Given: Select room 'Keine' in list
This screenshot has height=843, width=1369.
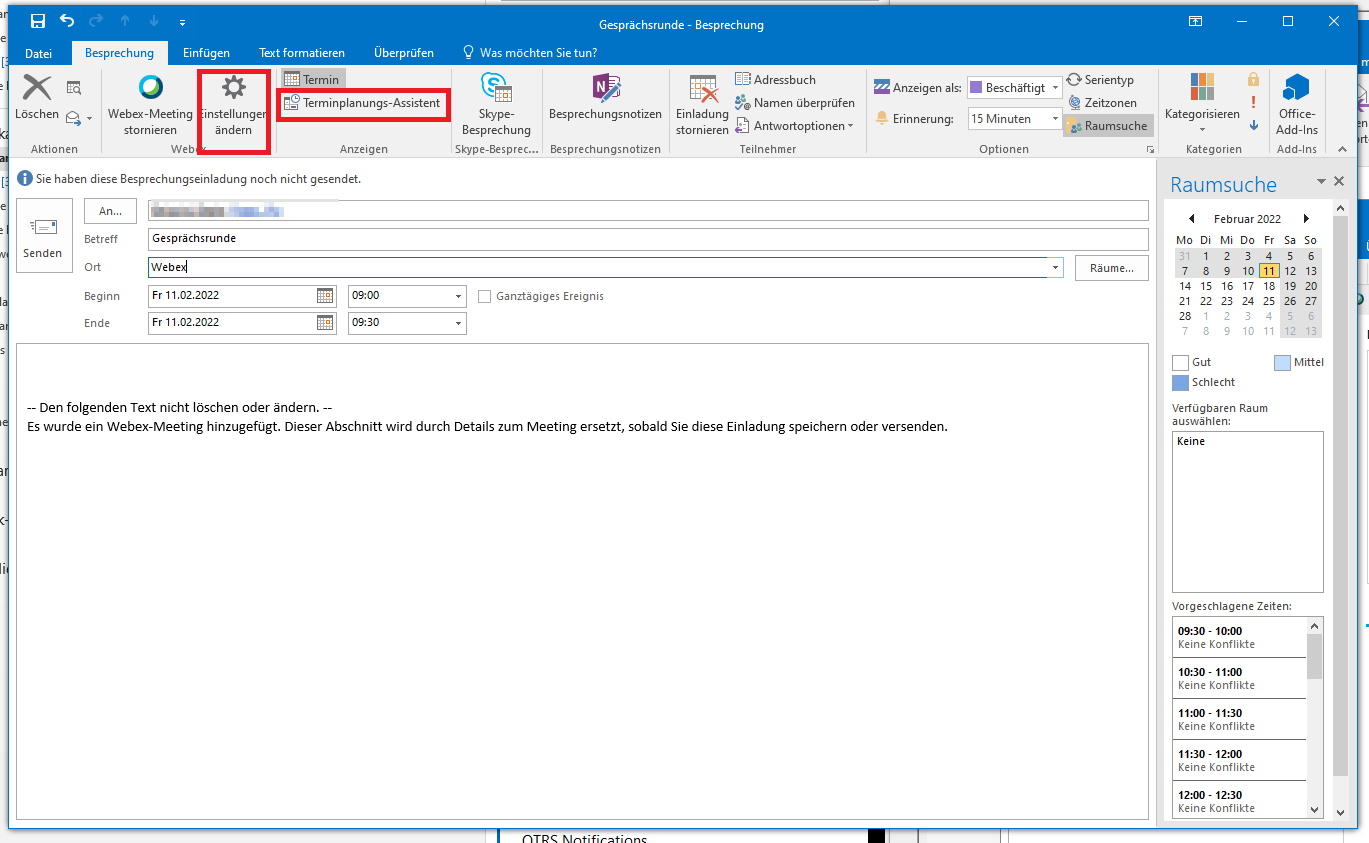Looking at the screenshot, I should pyautogui.click(x=1247, y=441).
